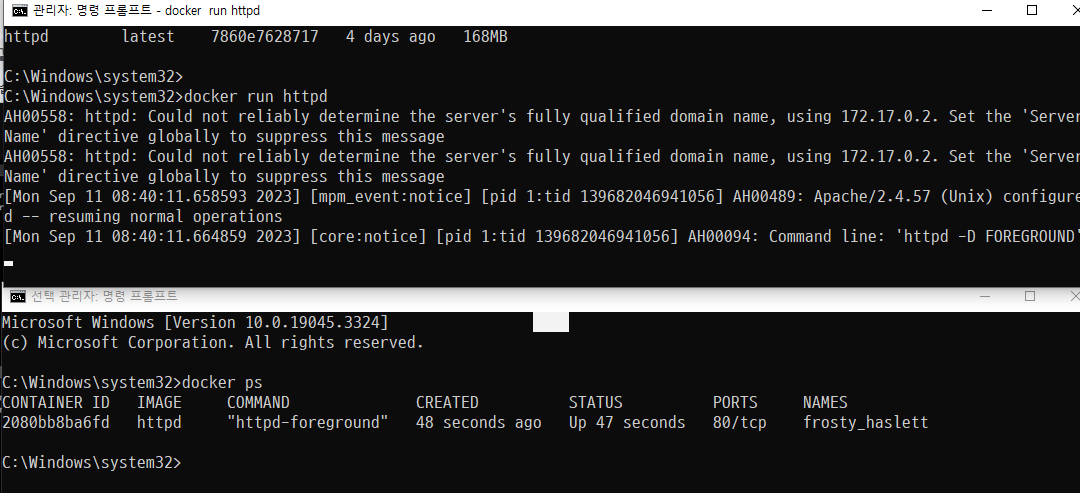Click the COMMAND column header
1080x493 pixels.
pyautogui.click(x=258, y=402)
